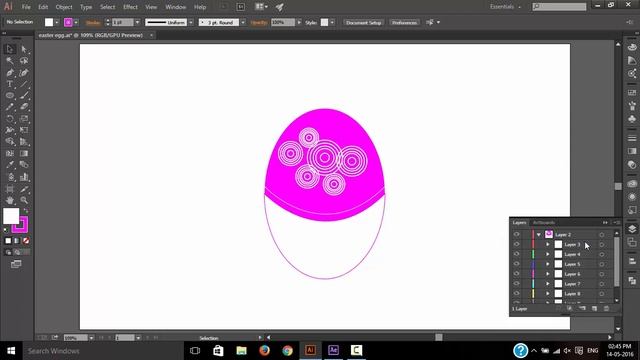Expand Layer 4 disclosure triangle
The height and width of the screenshot is (360, 640).
548,254
